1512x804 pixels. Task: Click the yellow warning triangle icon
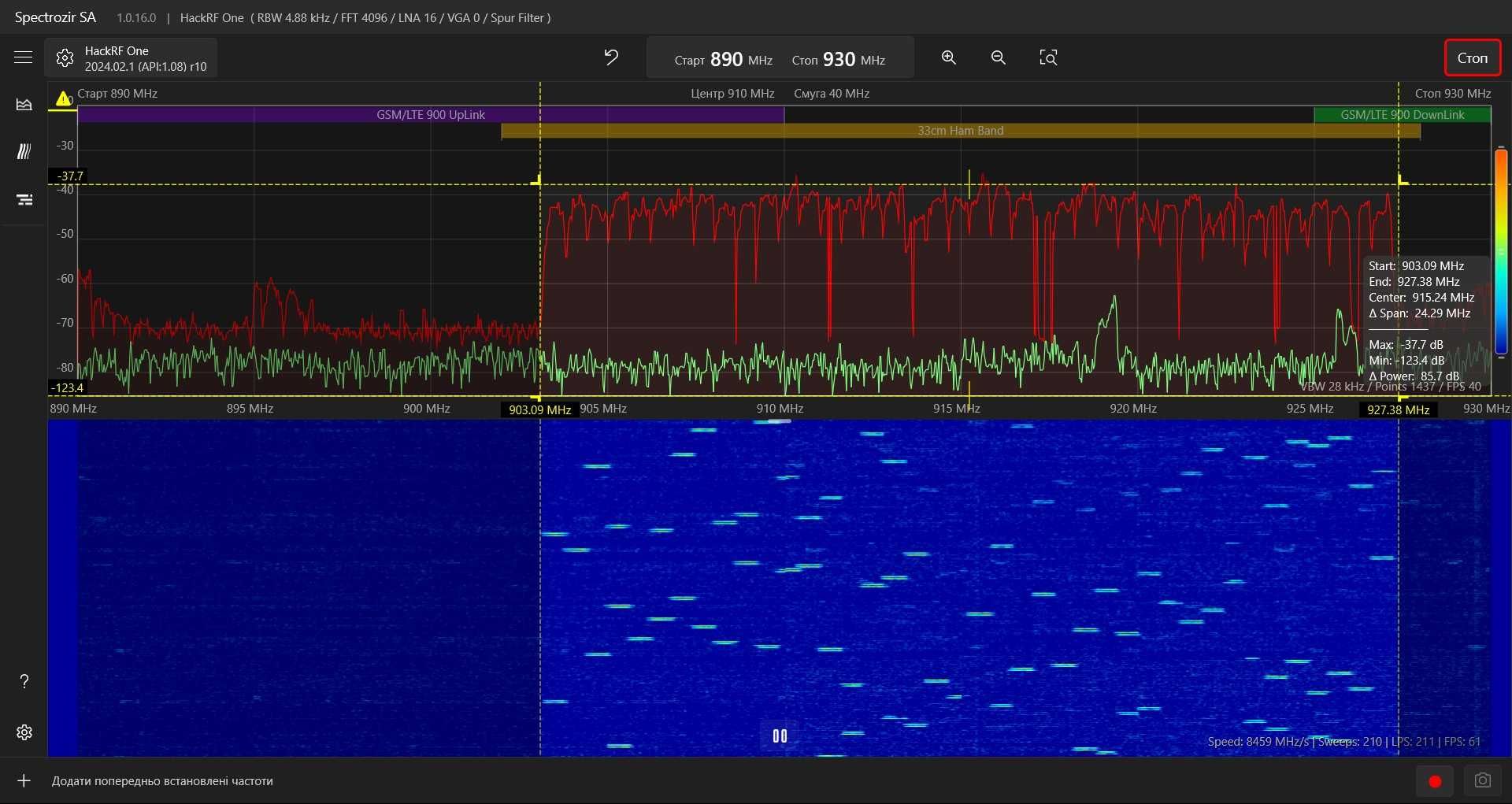tap(63, 98)
